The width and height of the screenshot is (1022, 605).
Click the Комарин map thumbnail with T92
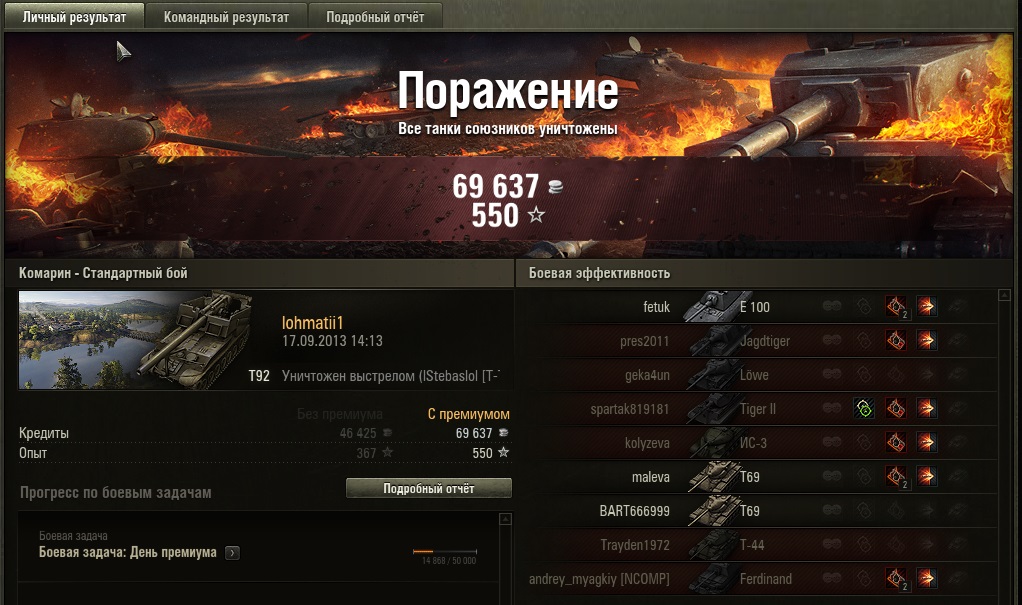point(136,340)
